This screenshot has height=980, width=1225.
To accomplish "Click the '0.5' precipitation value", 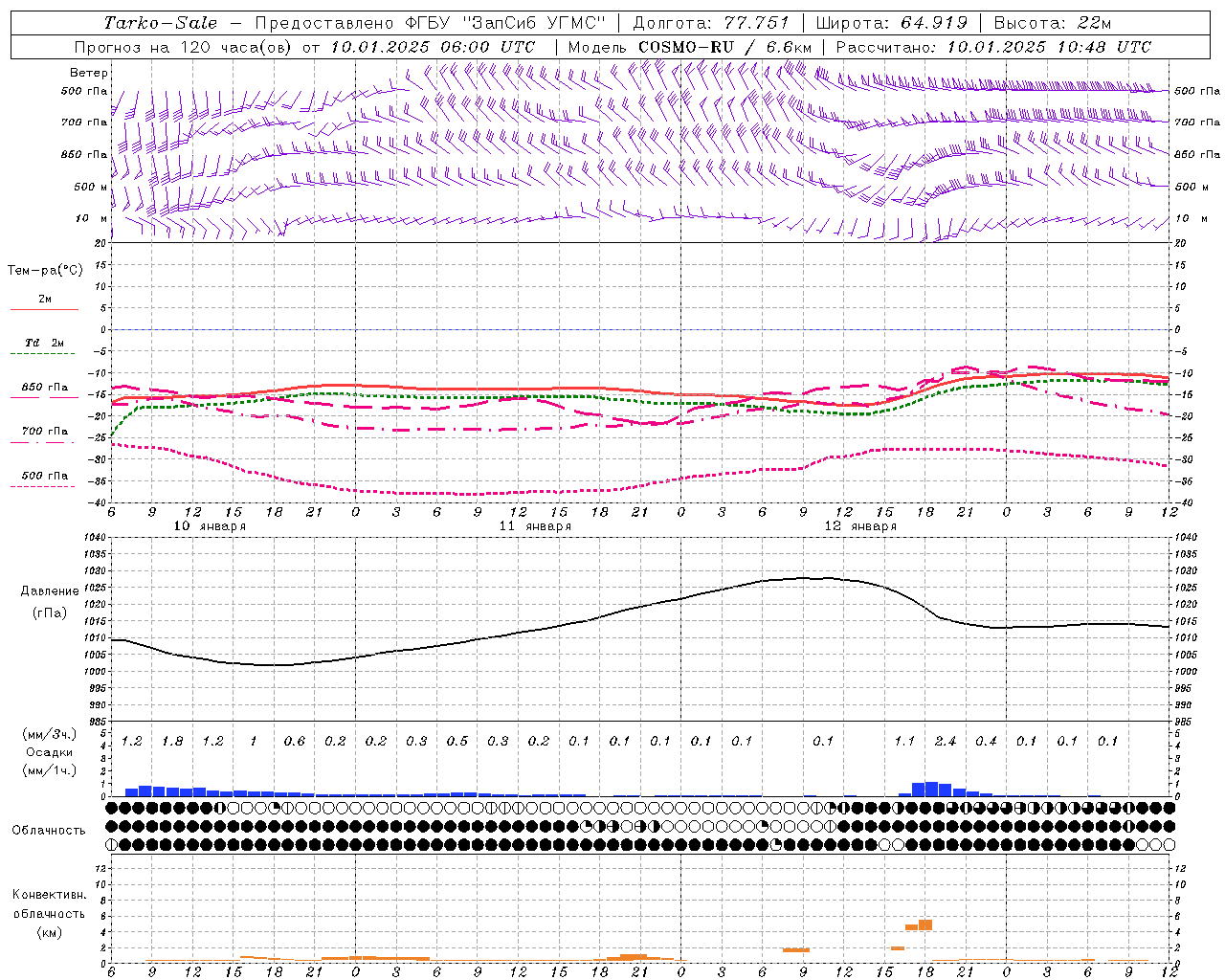I will (457, 742).
